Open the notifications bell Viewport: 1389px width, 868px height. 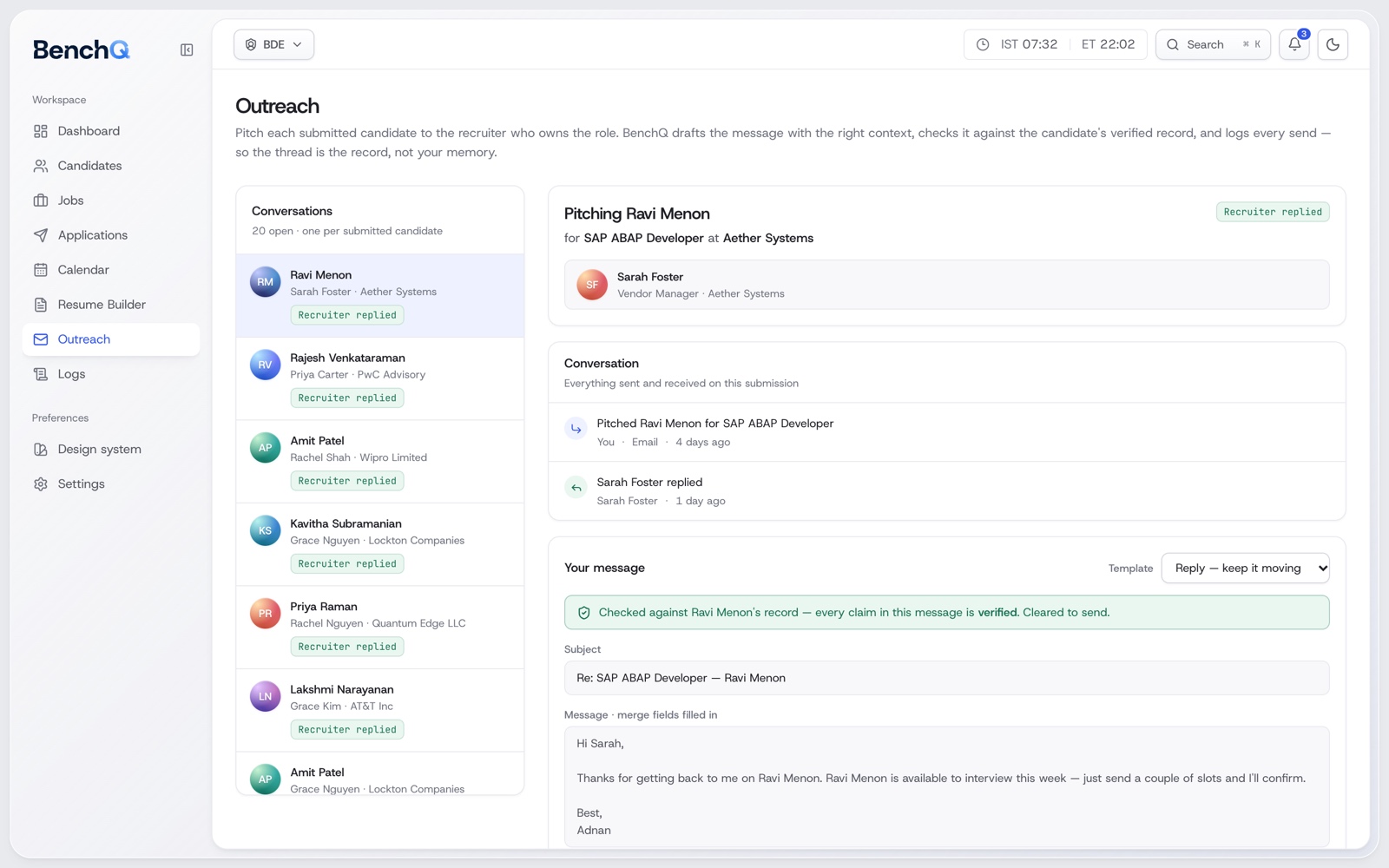click(x=1294, y=44)
